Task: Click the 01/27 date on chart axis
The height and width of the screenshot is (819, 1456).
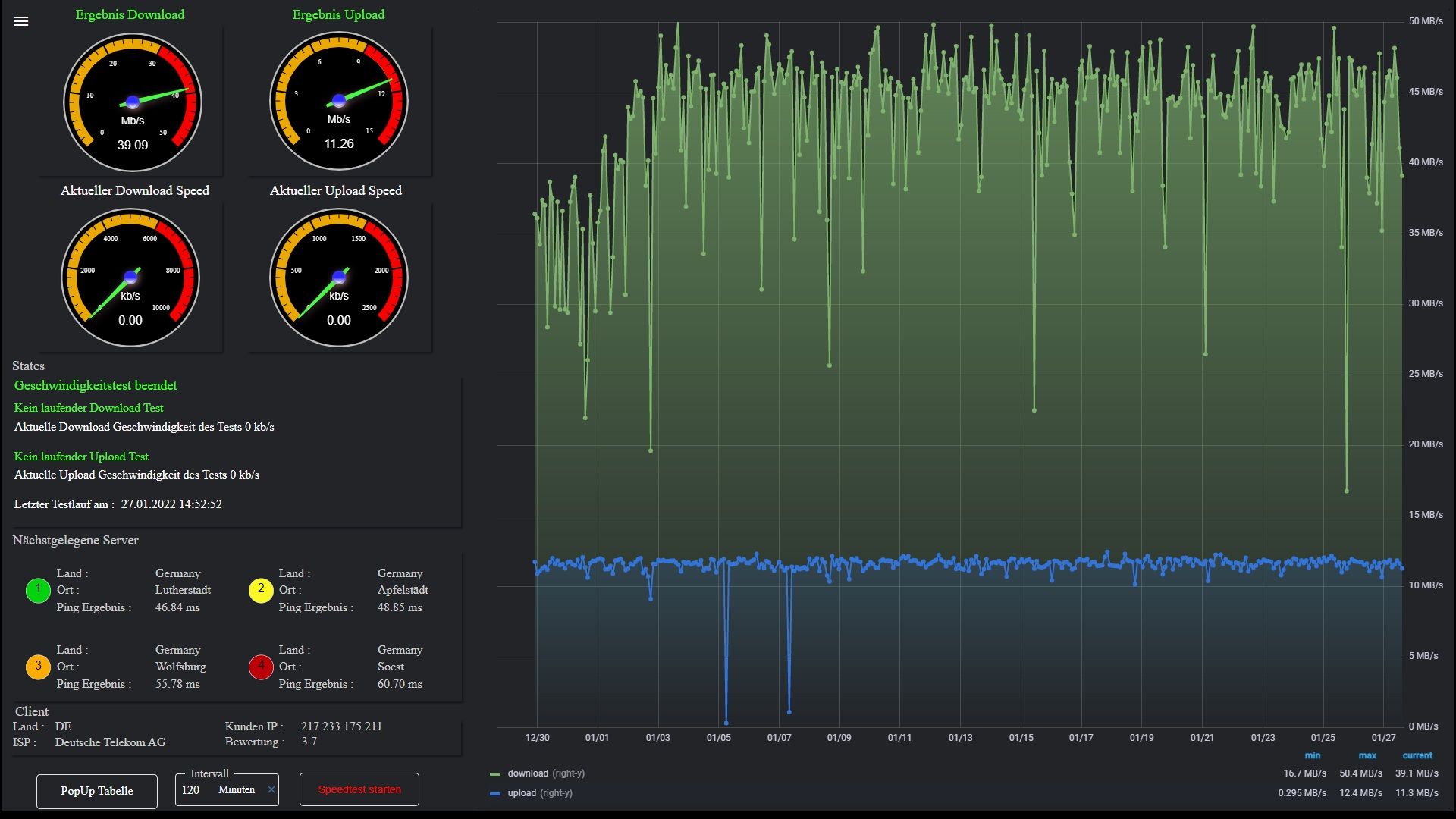Action: 1383,738
